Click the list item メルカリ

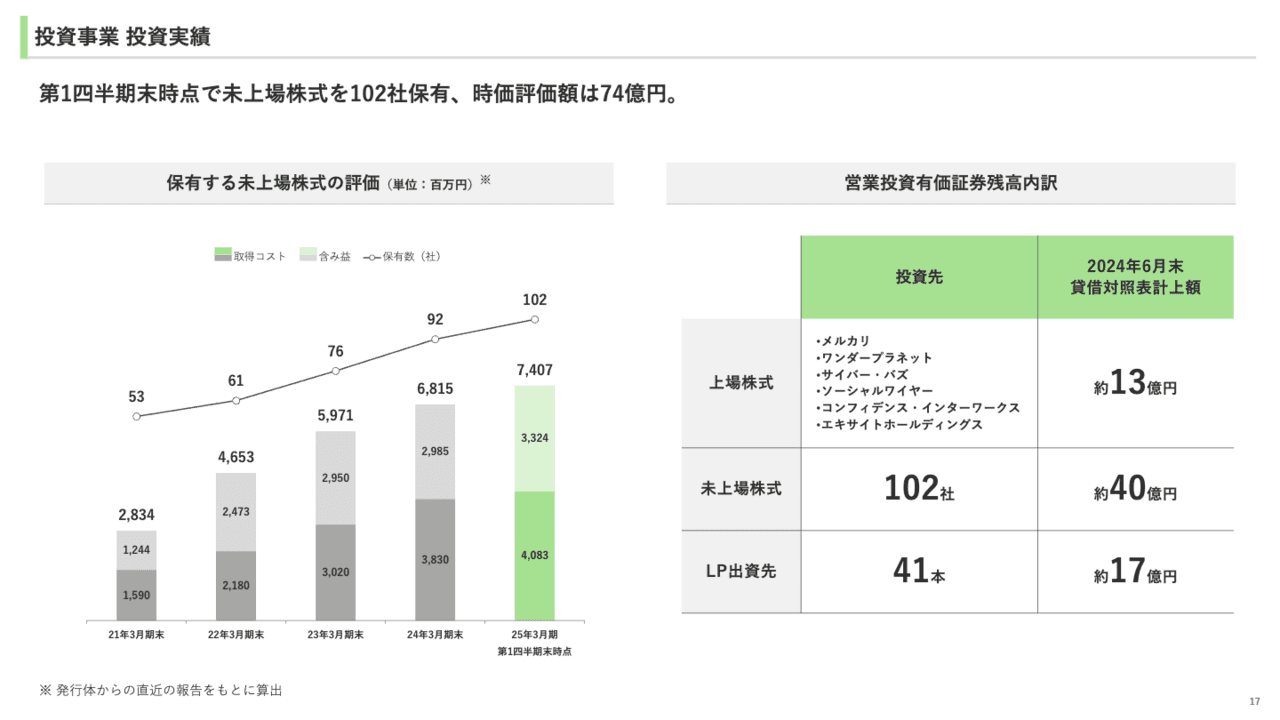843,341
